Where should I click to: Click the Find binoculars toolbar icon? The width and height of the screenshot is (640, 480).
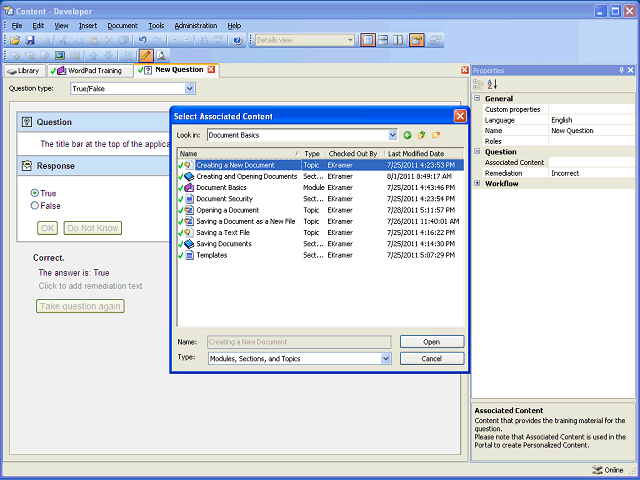204,40
